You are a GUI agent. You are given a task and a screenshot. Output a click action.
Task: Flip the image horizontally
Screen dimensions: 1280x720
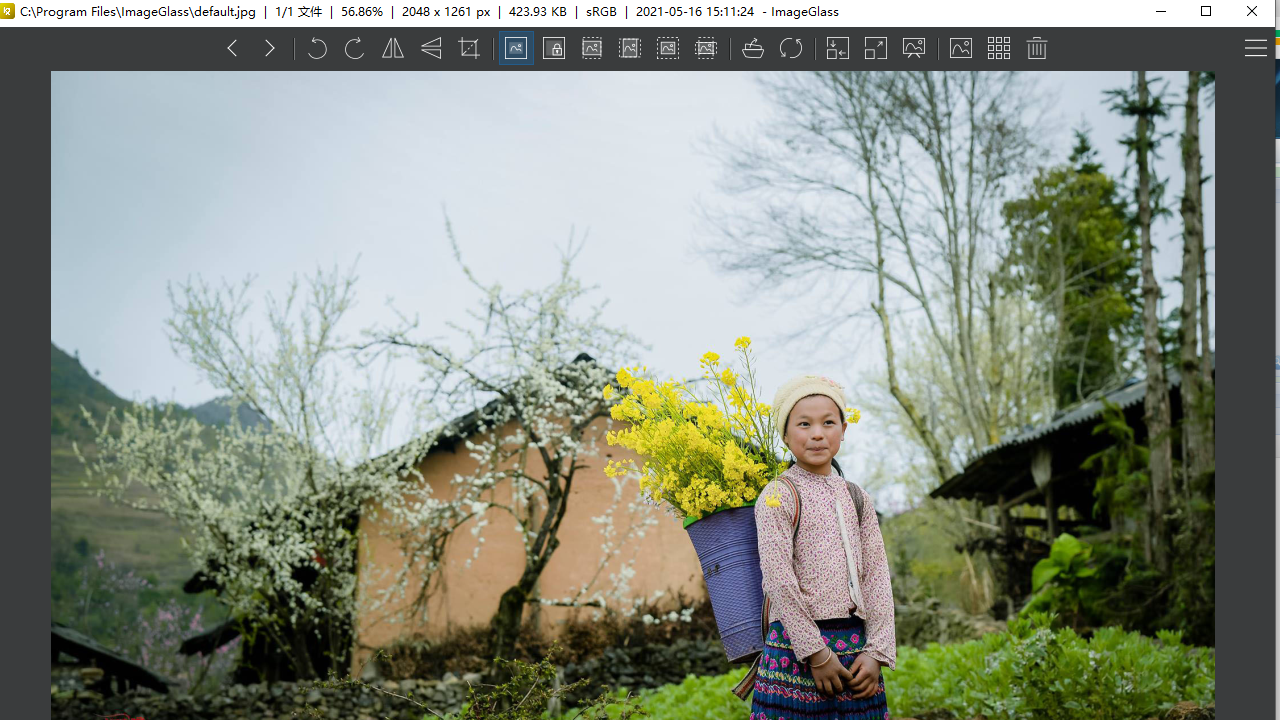[x=391, y=48]
